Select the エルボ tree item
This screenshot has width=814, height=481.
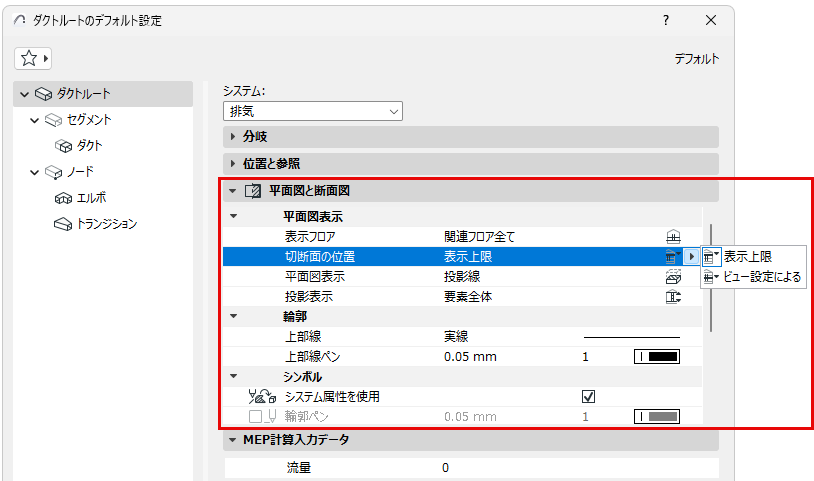(91, 198)
